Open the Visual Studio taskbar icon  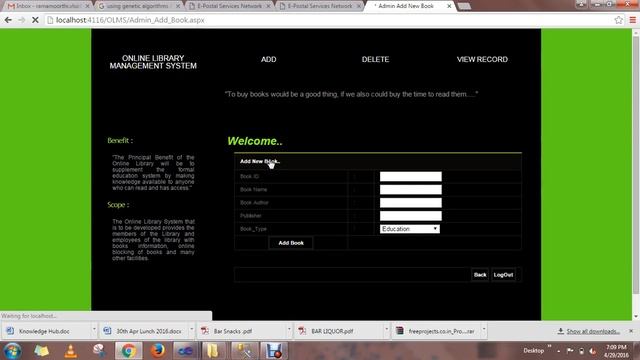click(186, 351)
